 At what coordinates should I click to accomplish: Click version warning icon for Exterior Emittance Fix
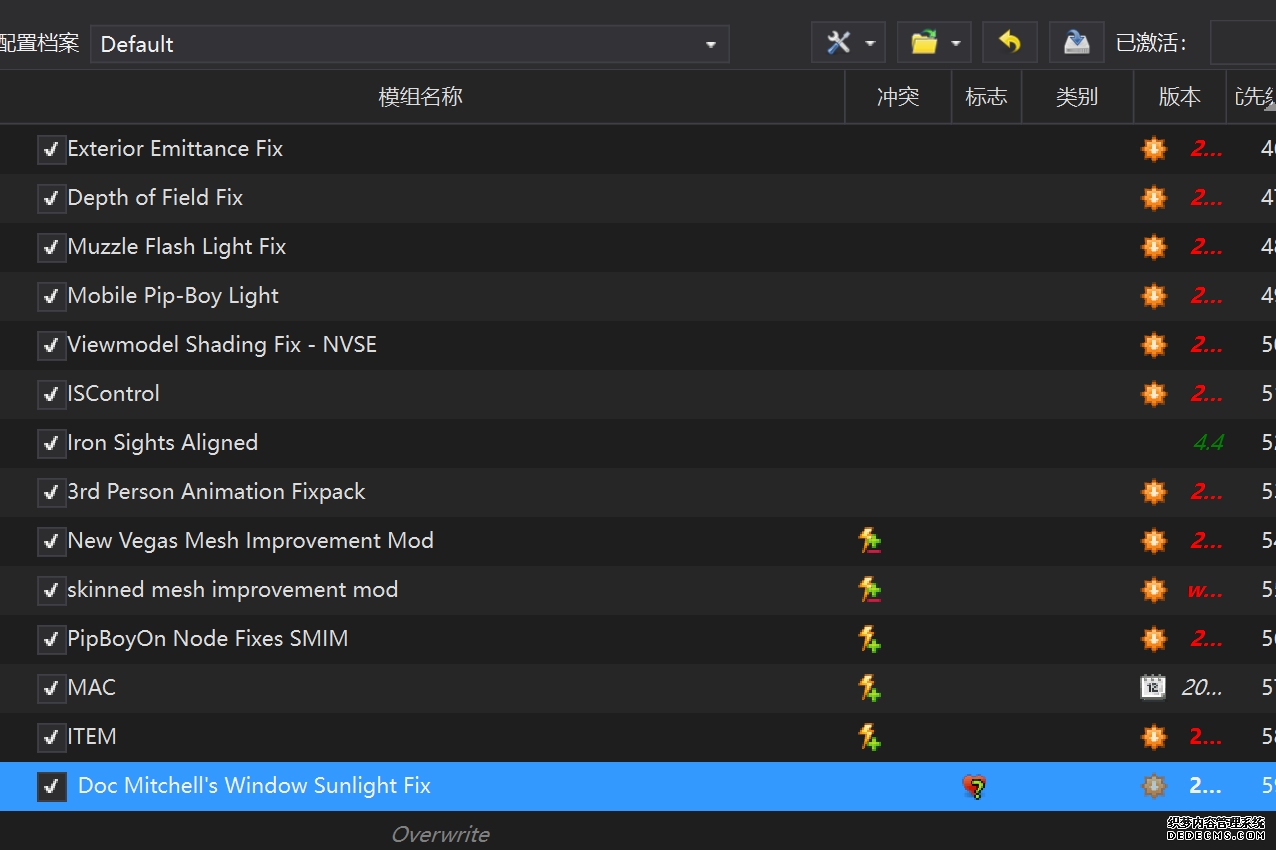(x=1153, y=149)
